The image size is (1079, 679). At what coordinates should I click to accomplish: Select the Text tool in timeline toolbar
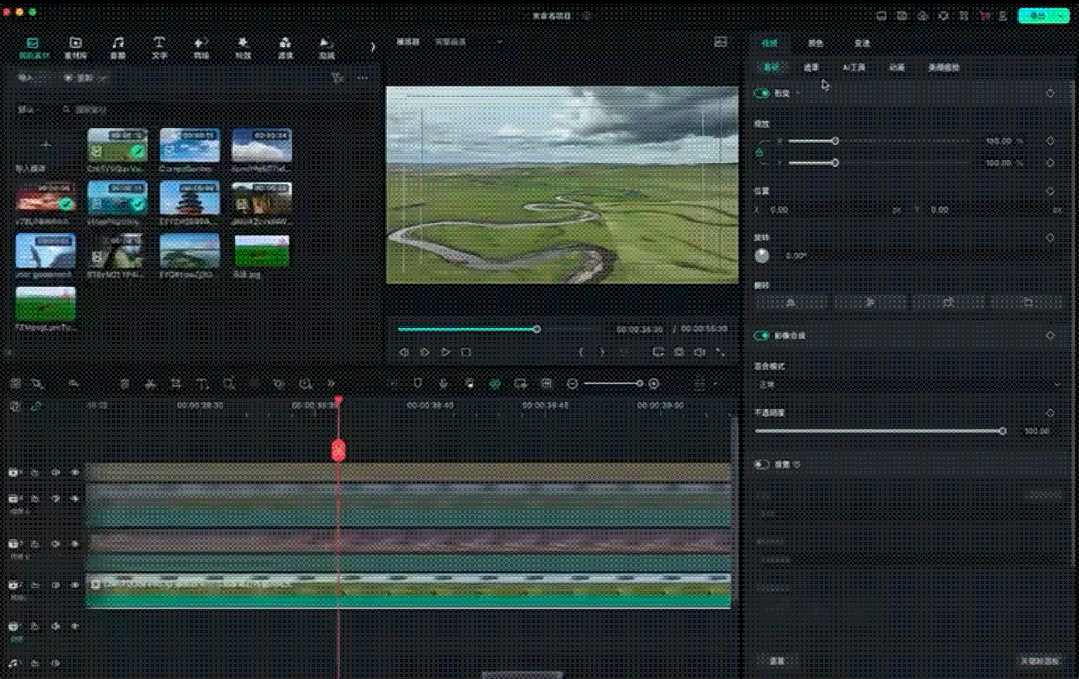tap(202, 384)
